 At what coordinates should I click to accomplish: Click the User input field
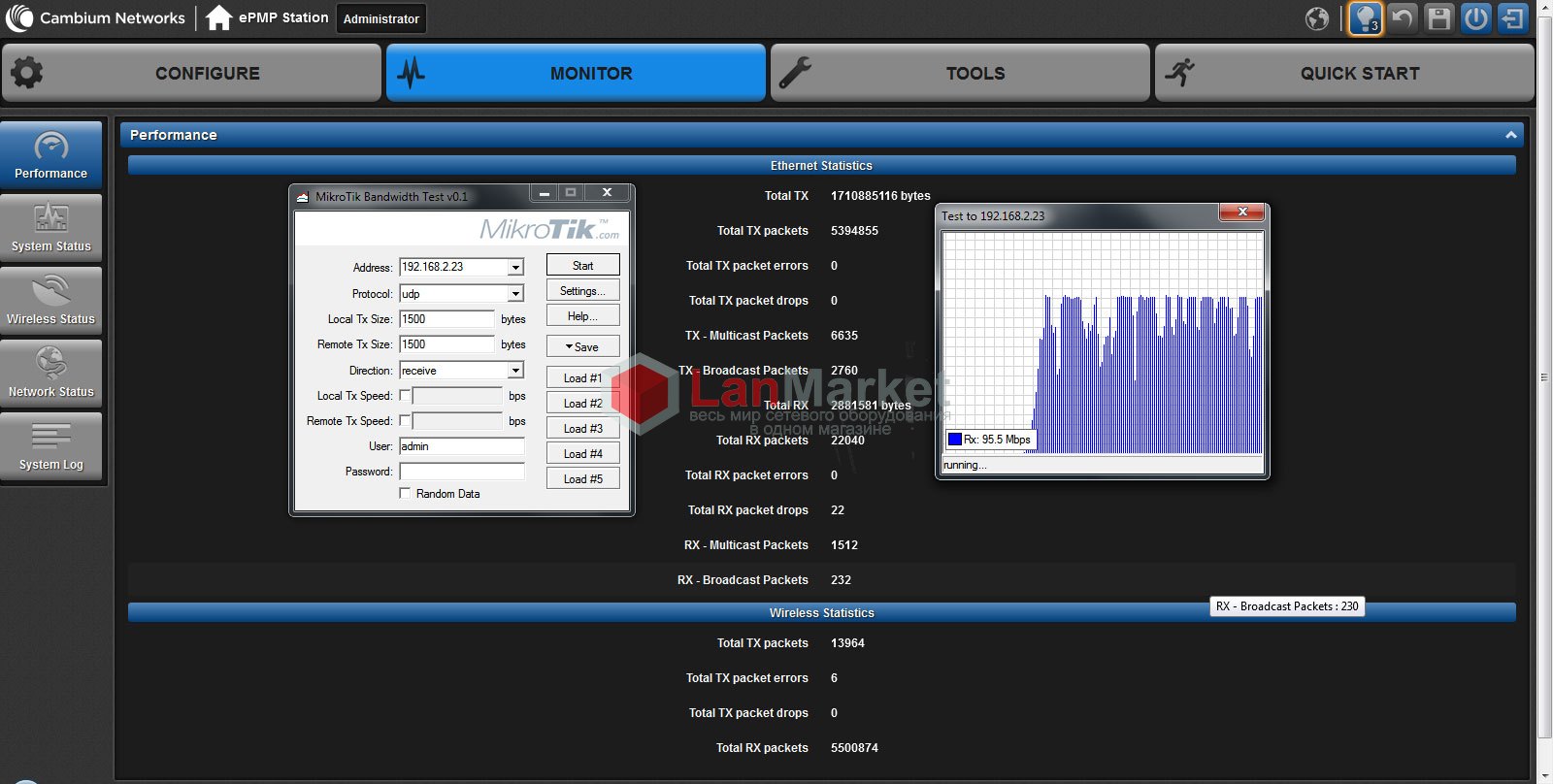tap(462, 446)
